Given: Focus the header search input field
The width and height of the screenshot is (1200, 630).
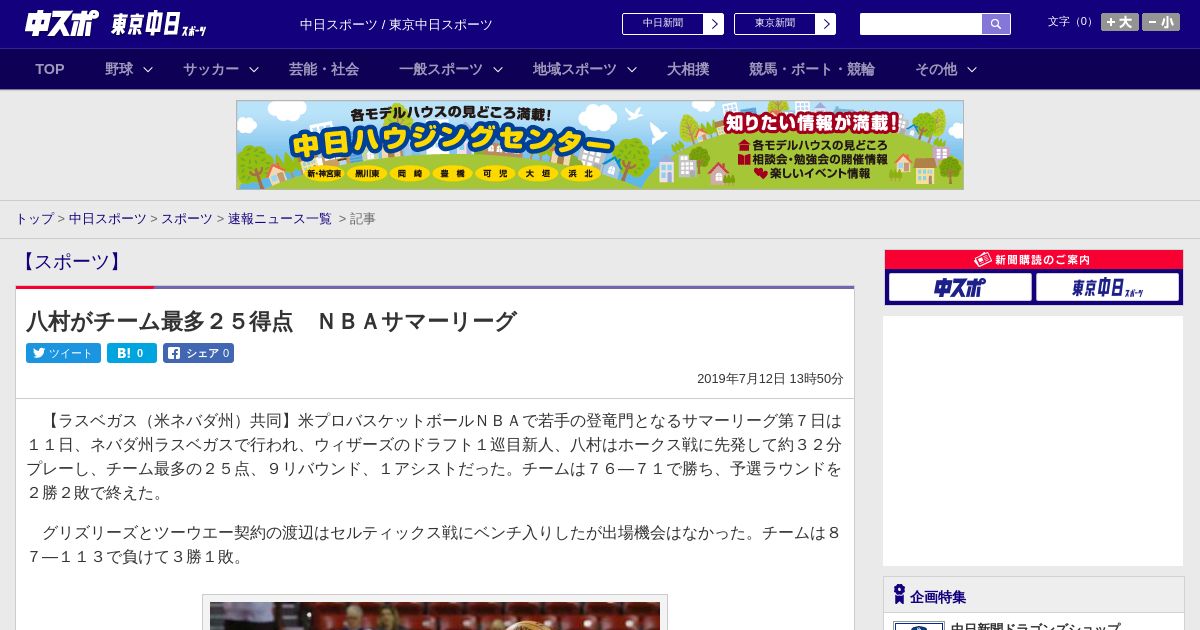Looking at the screenshot, I should pos(921,24).
